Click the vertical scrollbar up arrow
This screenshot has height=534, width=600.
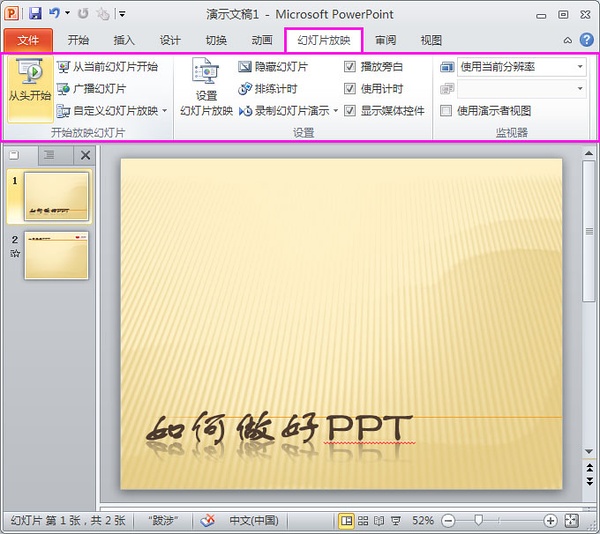click(589, 153)
